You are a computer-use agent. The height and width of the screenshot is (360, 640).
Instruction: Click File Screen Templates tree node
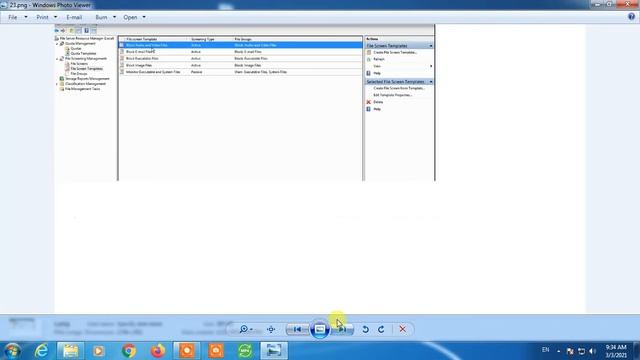click(x=87, y=69)
